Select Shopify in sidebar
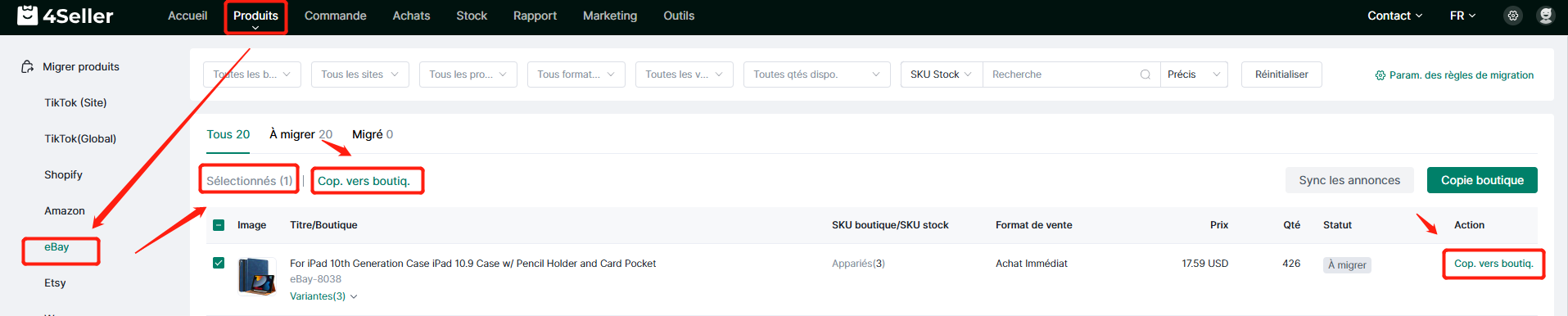Image resolution: width=1568 pixels, height=316 pixels. [63, 174]
